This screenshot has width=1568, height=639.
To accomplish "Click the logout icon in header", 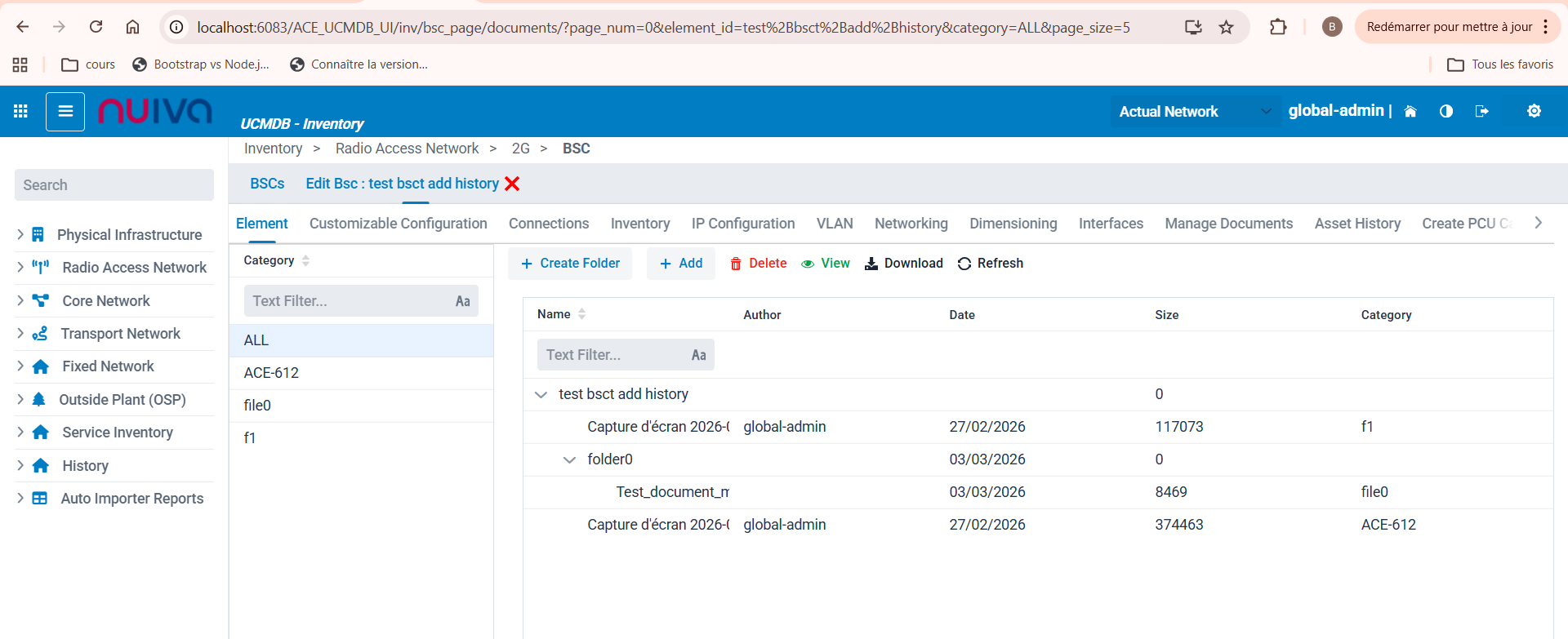I will click(x=1482, y=111).
